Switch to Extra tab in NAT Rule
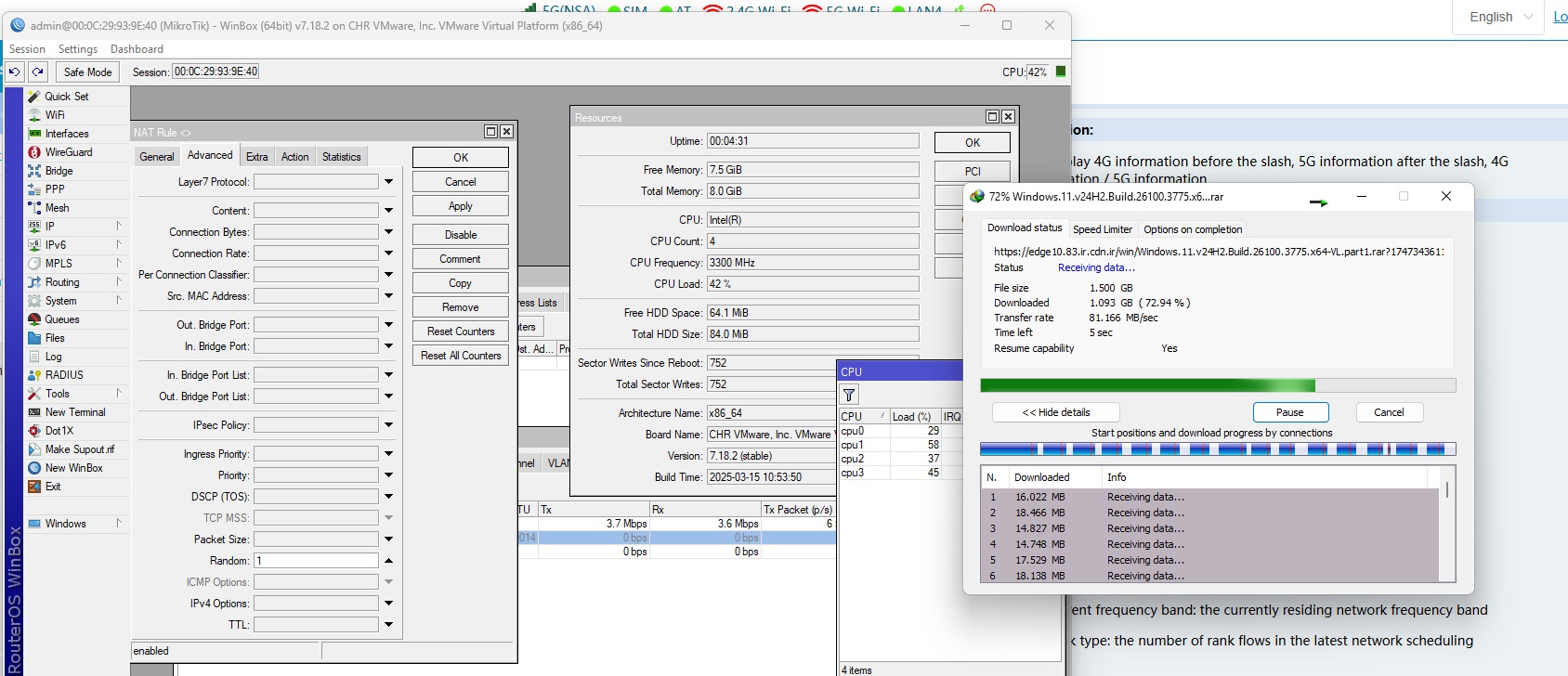Image resolution: width=1568 pixels, height=676 pixels. tap(257, 157)
